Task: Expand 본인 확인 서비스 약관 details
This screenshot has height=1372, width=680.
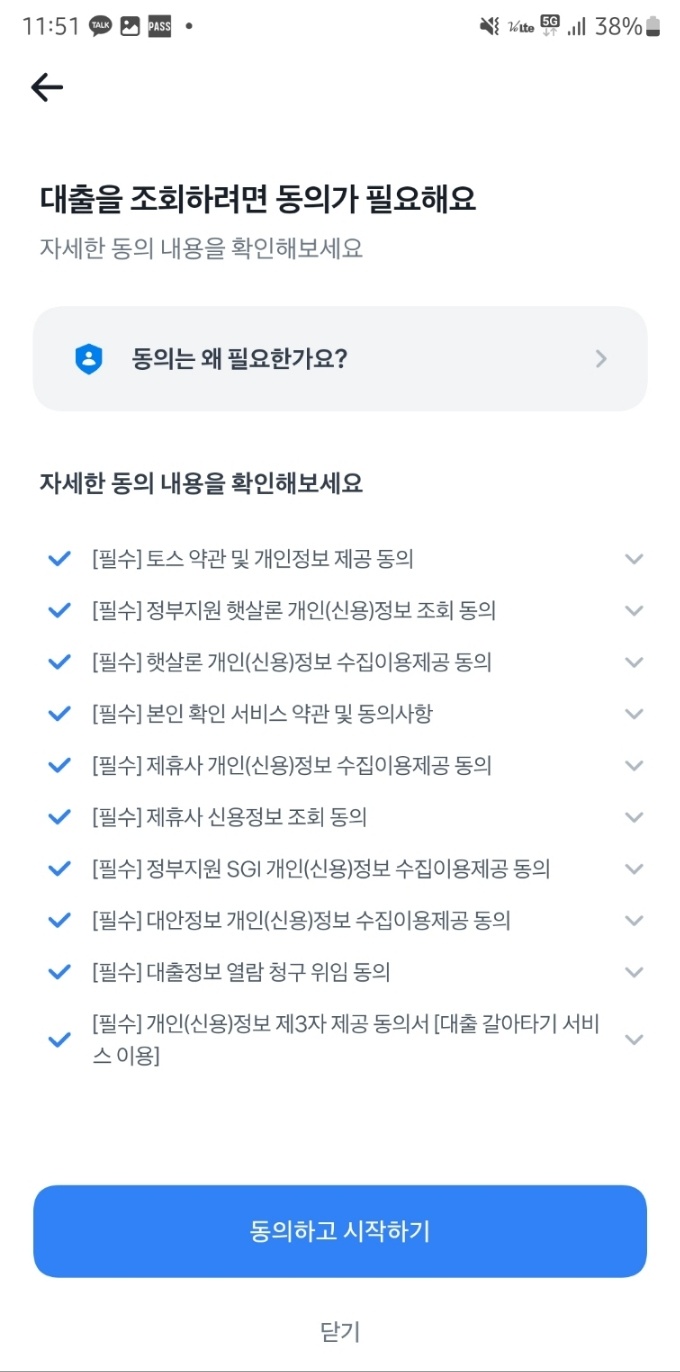Action: [633, 713]
